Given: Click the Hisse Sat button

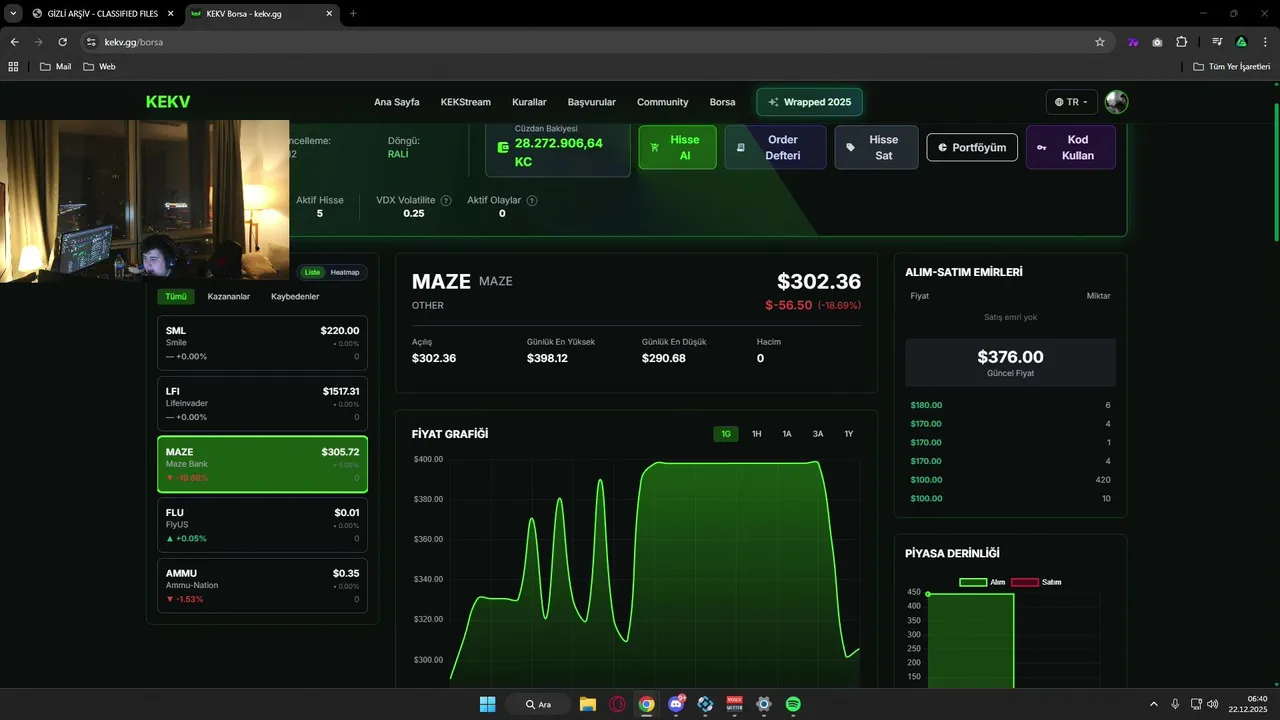Looking at the screenshot, I should 876,147.
